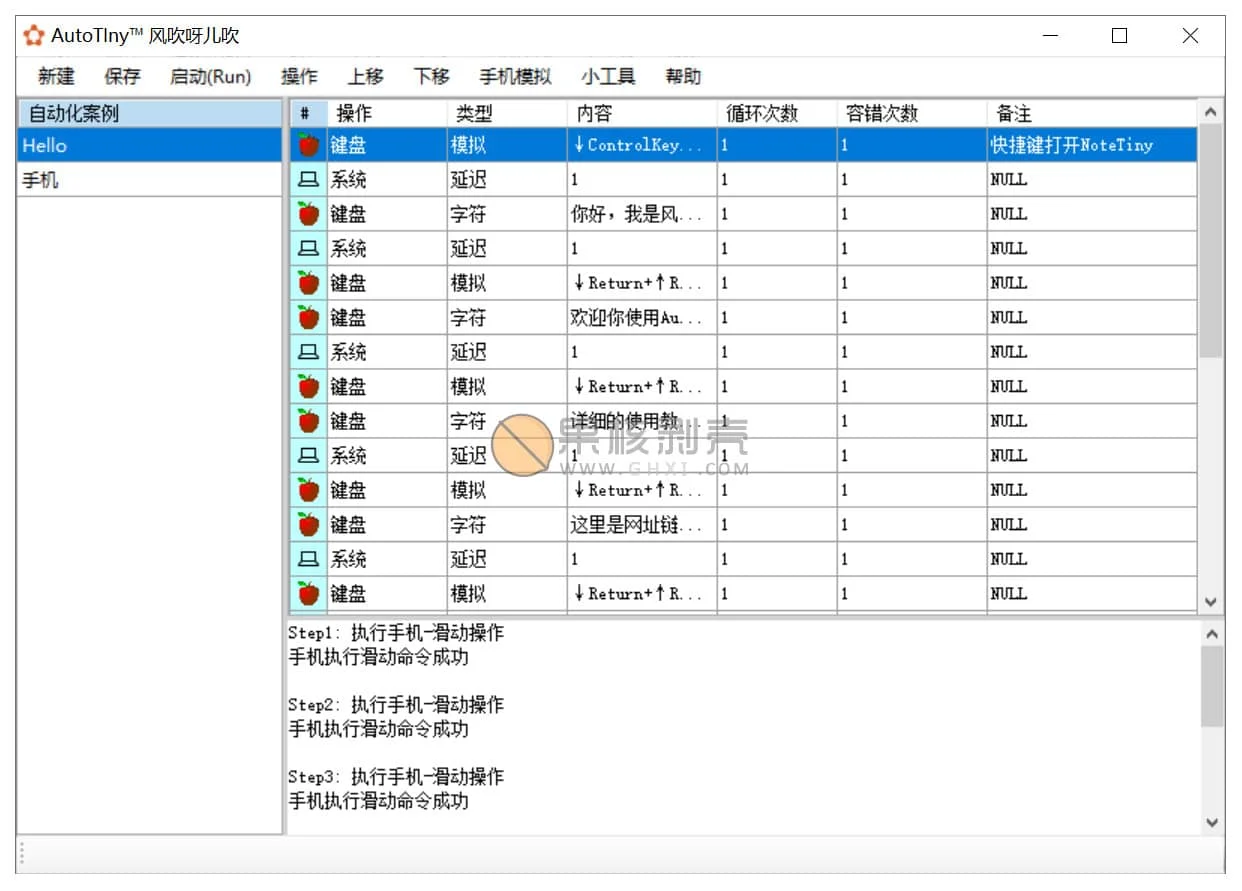Open the 帮助 menu
The width and height of the screenshot is (1242, 891).
tap(683, 76)
